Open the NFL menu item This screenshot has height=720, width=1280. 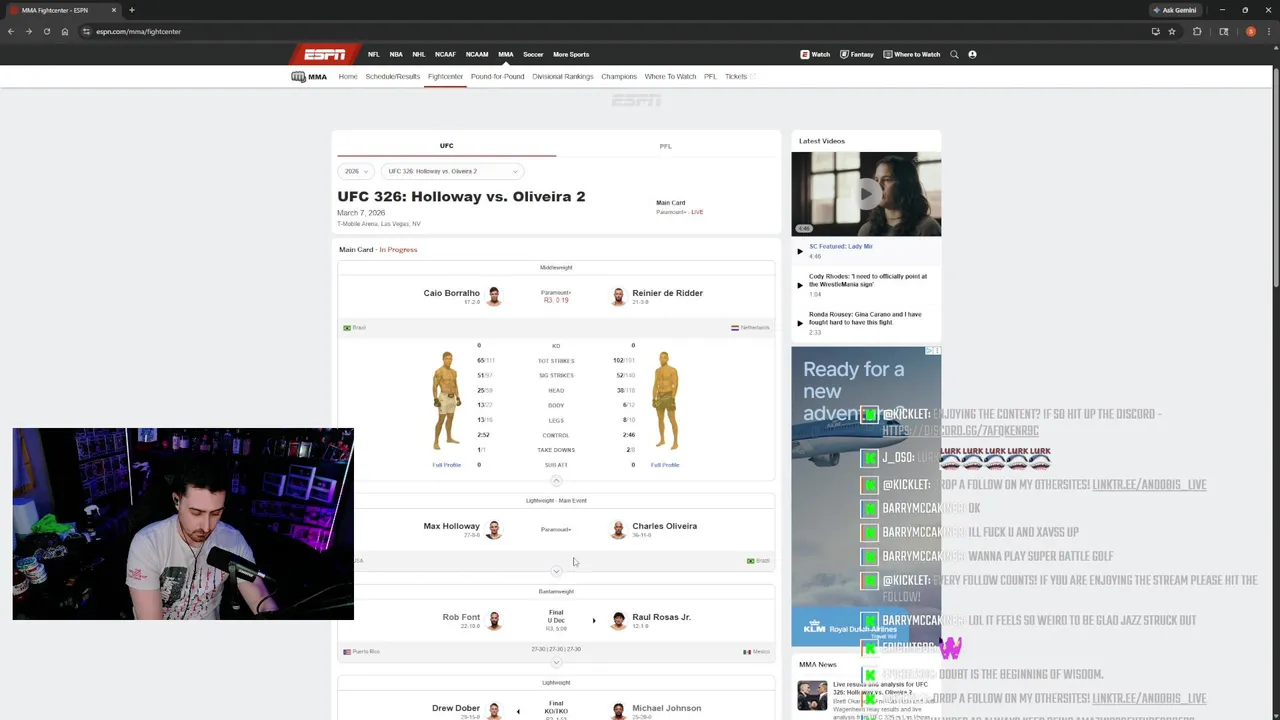(x=373, y=54)
